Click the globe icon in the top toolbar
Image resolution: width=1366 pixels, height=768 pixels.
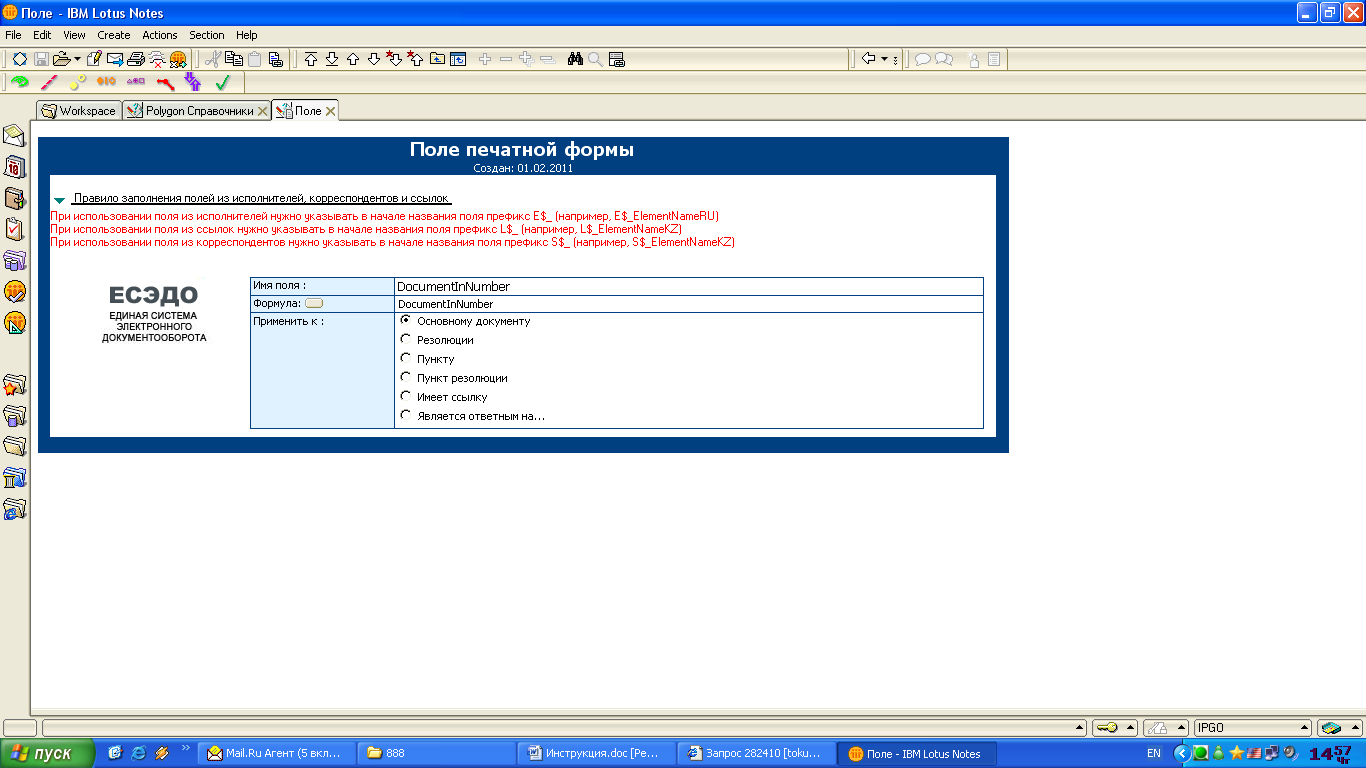coord(178,59)
